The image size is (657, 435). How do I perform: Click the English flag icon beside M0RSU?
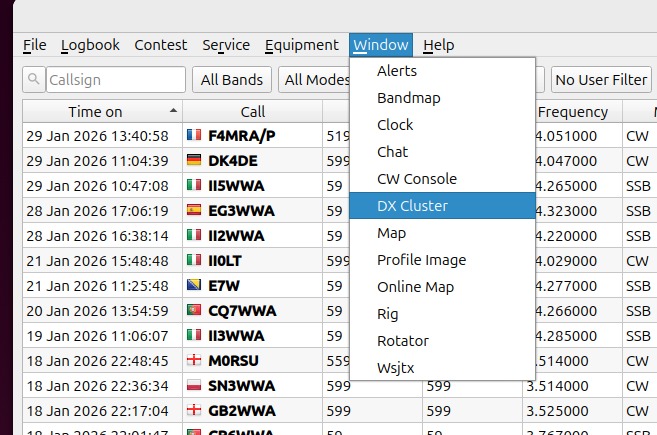click(194, 361)
